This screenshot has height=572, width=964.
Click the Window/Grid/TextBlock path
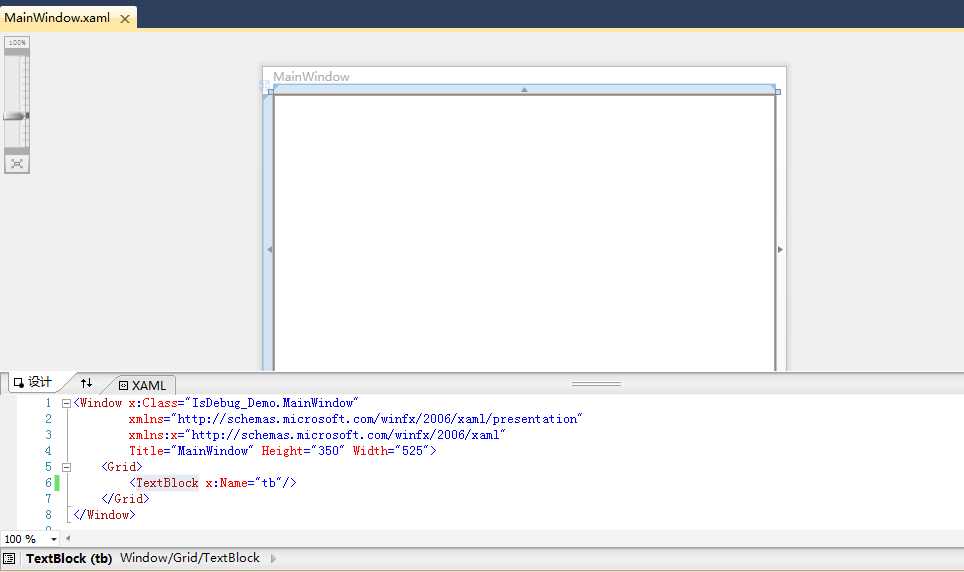[x=190, y=558]
